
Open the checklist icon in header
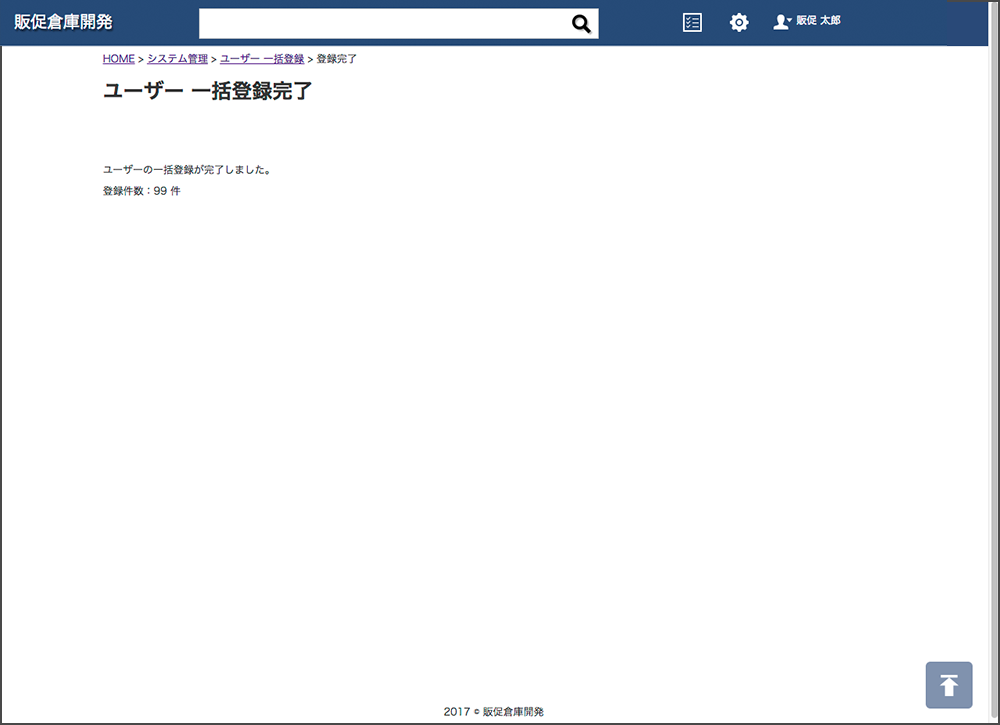(x=692, y=23)
